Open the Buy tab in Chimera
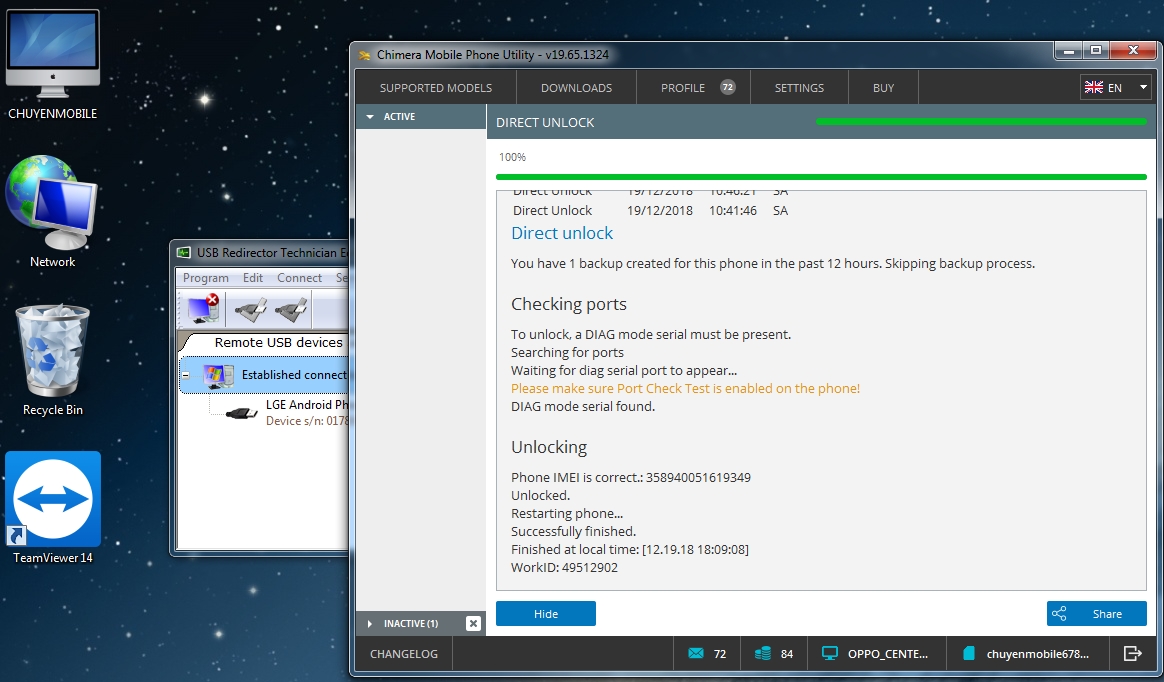The height and width of the screenshot is (682, 1164). tap(883, 88)
